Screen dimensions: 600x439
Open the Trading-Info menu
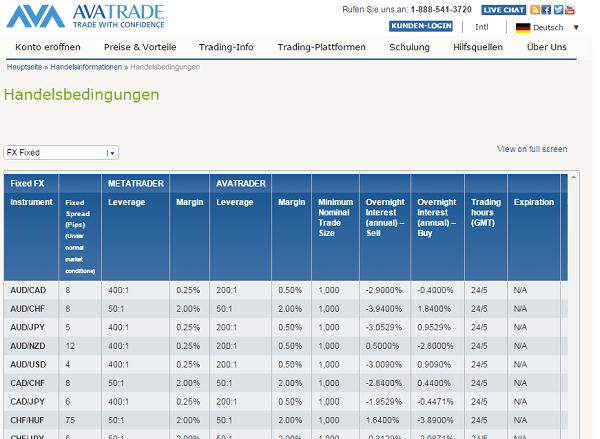226,47
